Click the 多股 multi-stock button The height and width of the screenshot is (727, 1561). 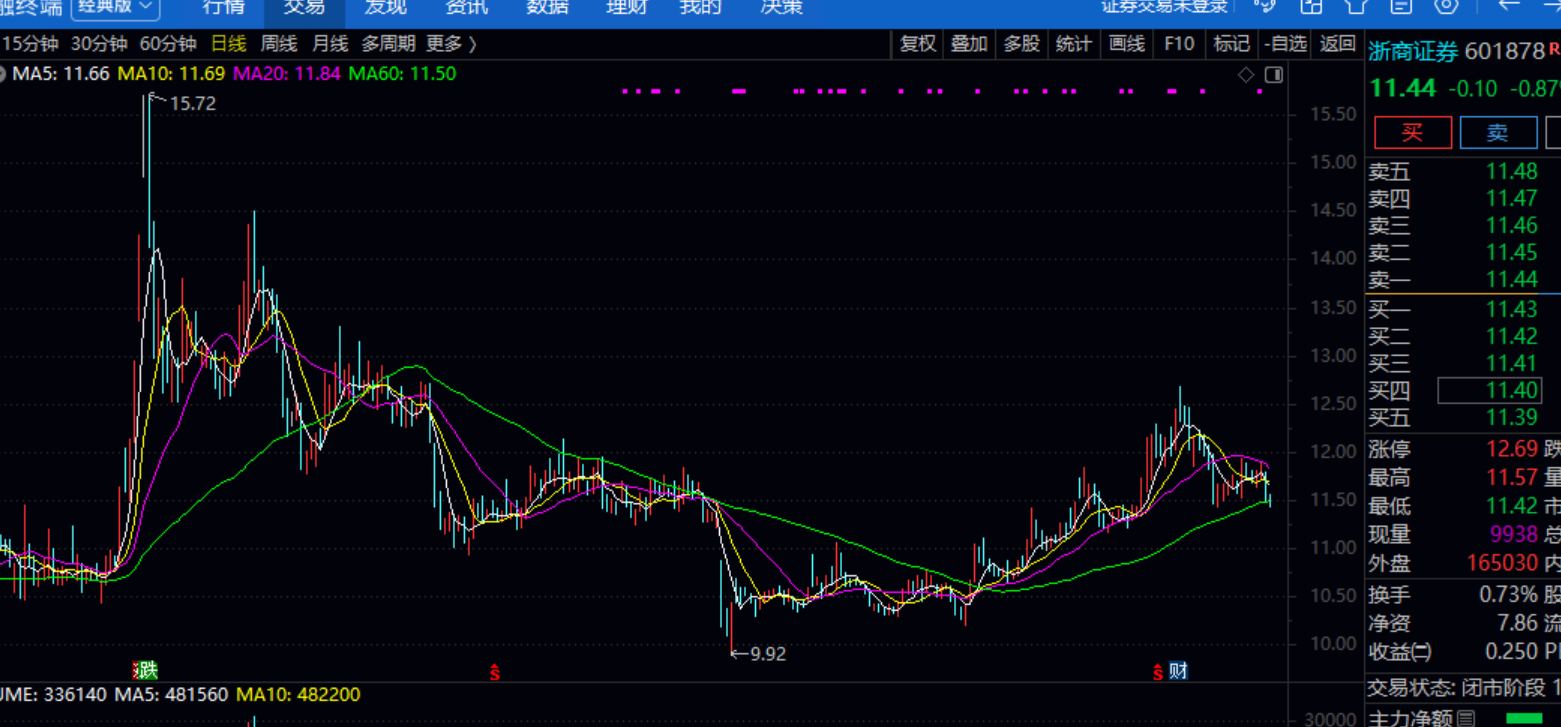(x=1021, y=44)
